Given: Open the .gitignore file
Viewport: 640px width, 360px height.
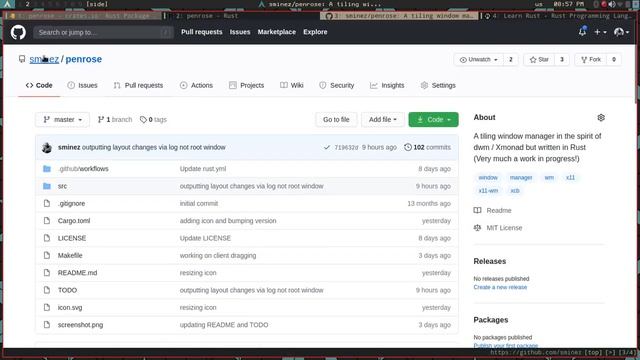Looking at the screenshot, I should (x=71, y=203).
